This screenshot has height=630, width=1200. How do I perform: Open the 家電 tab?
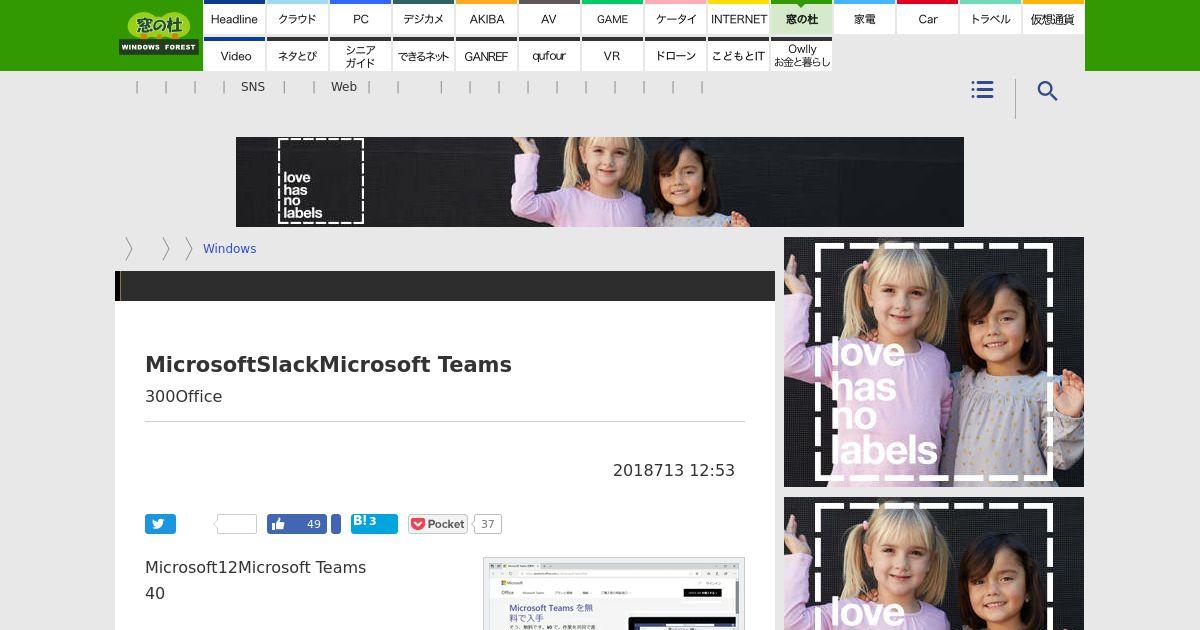tap(864, 18)
